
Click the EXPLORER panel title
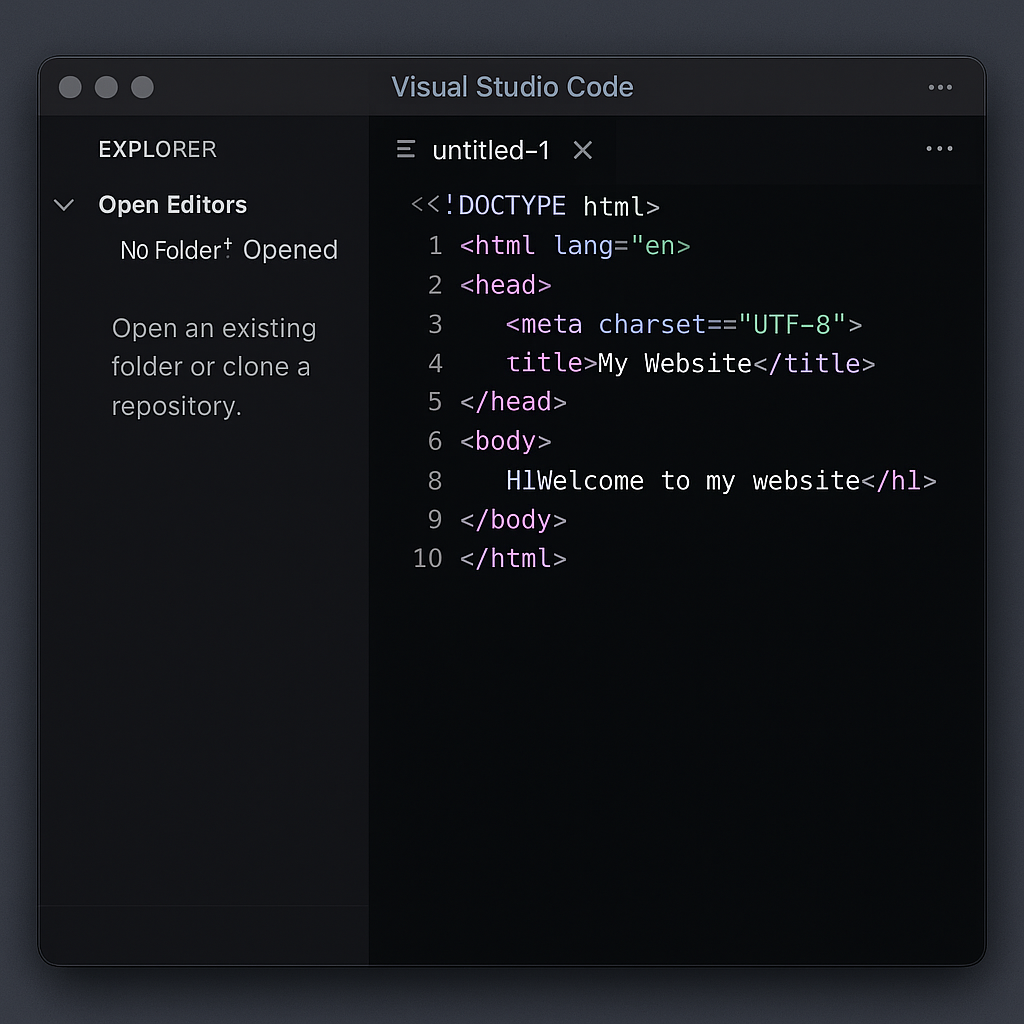(157, 150)
